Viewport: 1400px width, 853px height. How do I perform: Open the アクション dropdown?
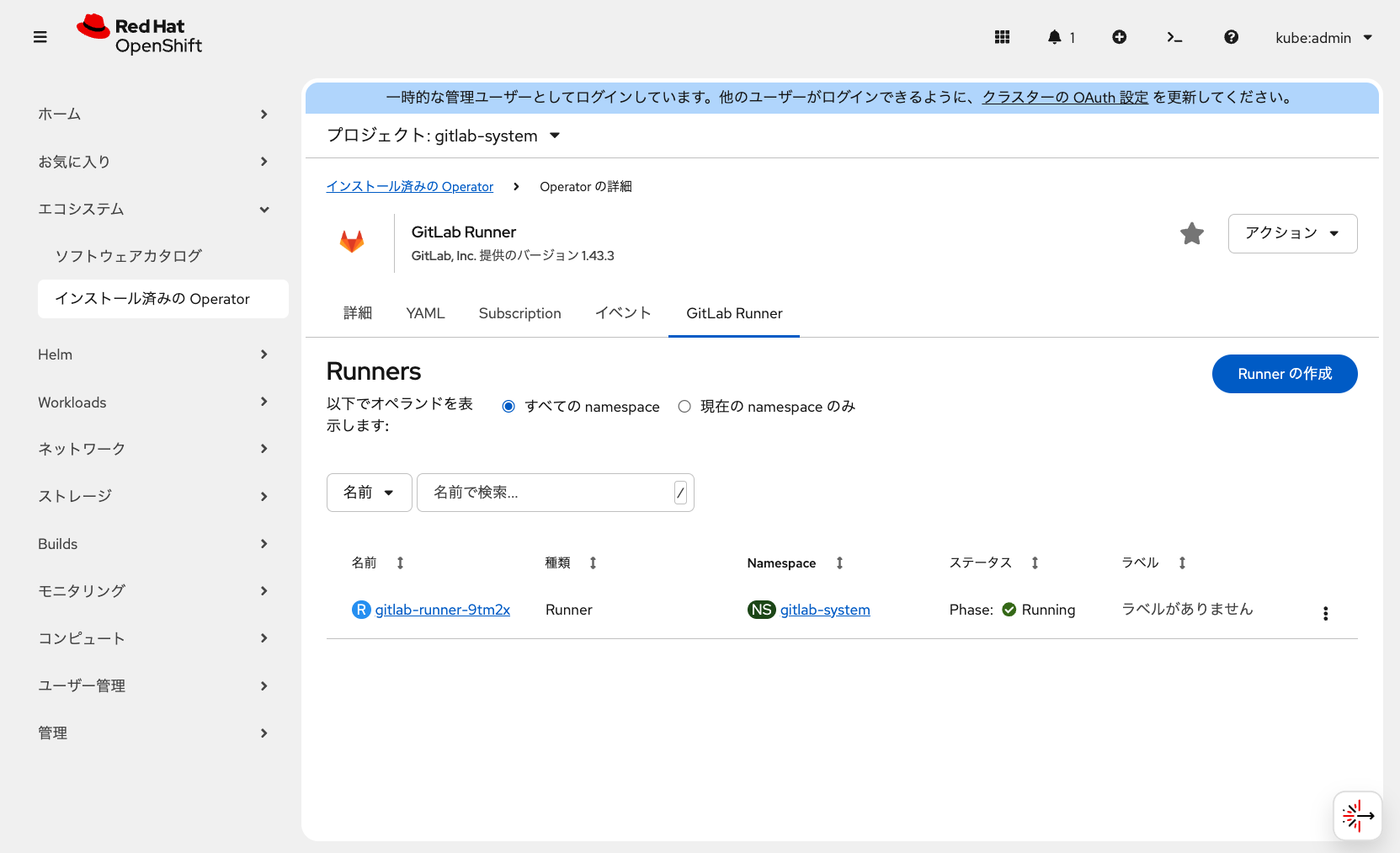[1292, 233]
